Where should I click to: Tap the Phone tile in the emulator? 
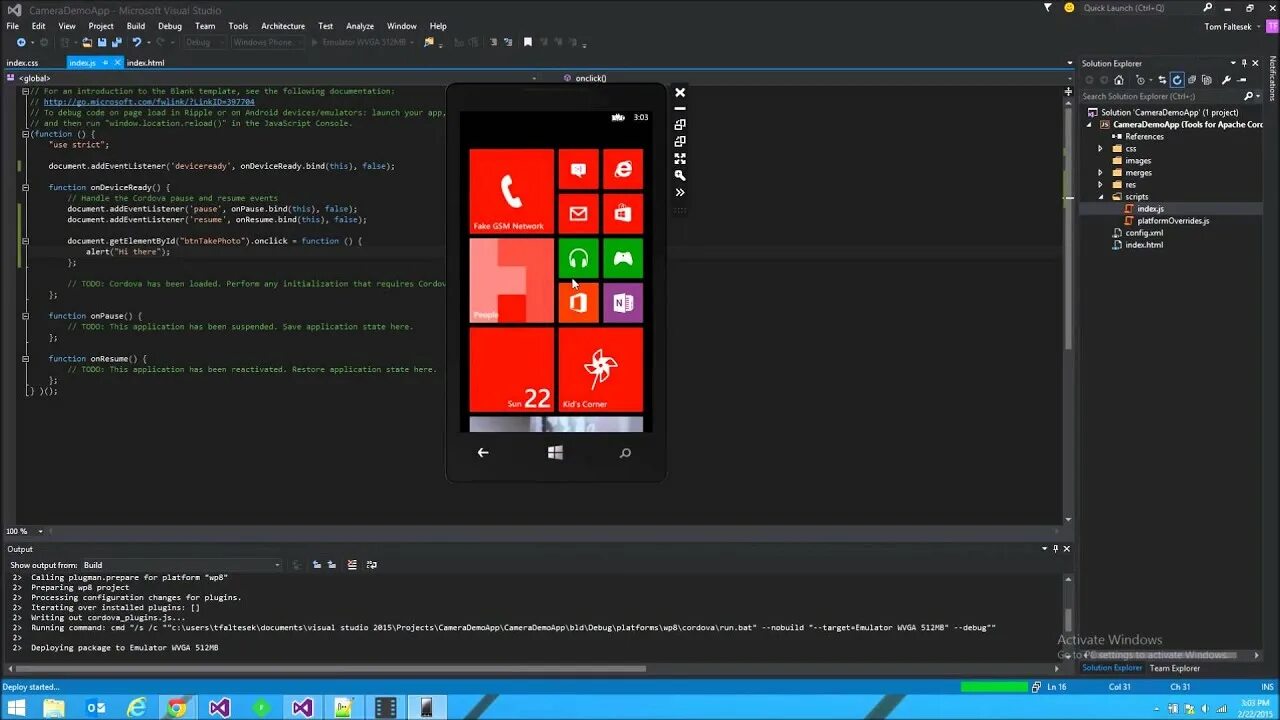(511, 191)
